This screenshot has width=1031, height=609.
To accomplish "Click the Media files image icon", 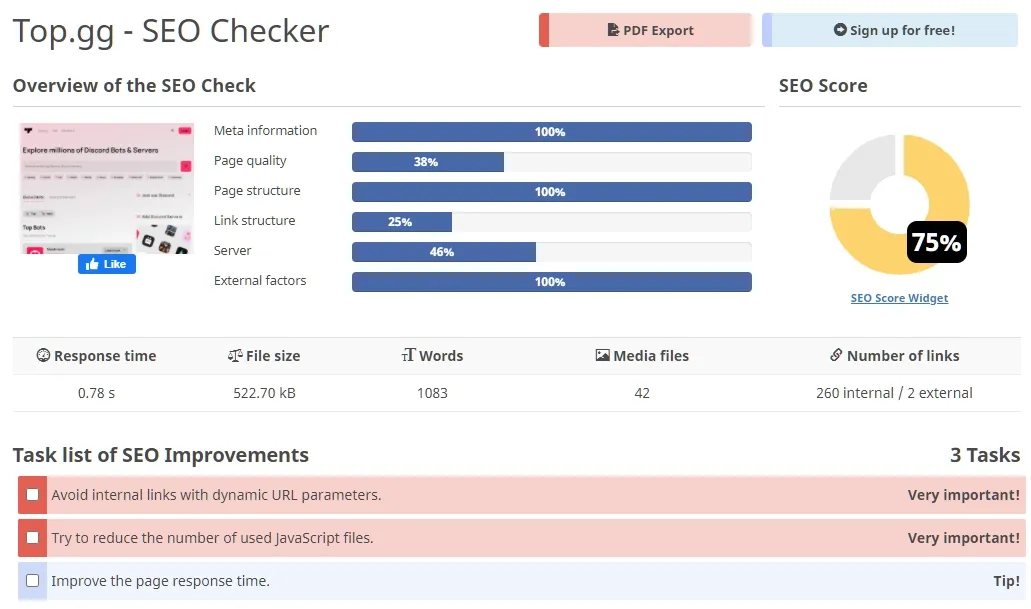I will click(602, 355).
